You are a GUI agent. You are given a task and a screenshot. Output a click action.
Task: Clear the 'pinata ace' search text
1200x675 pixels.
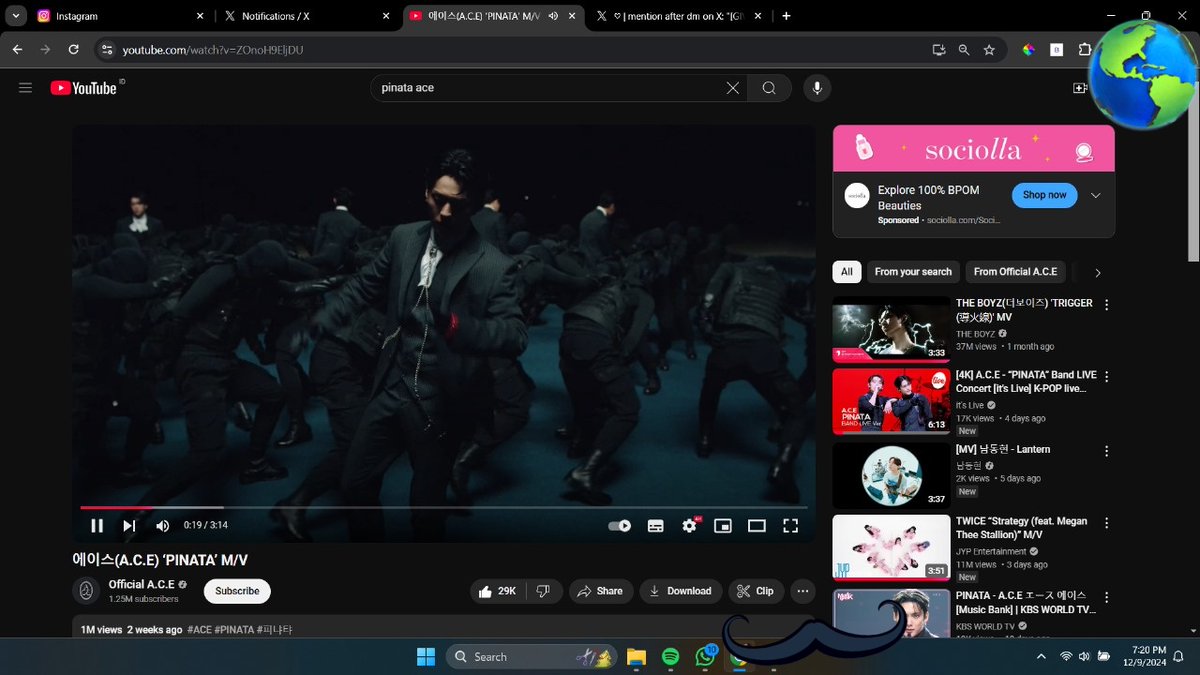733,88
